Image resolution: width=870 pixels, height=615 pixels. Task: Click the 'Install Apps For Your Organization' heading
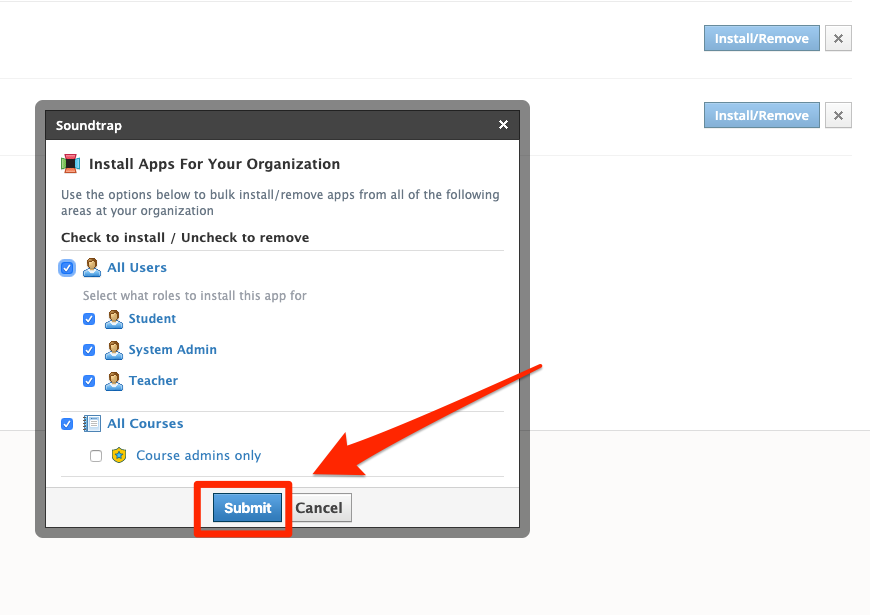[214, 164]
